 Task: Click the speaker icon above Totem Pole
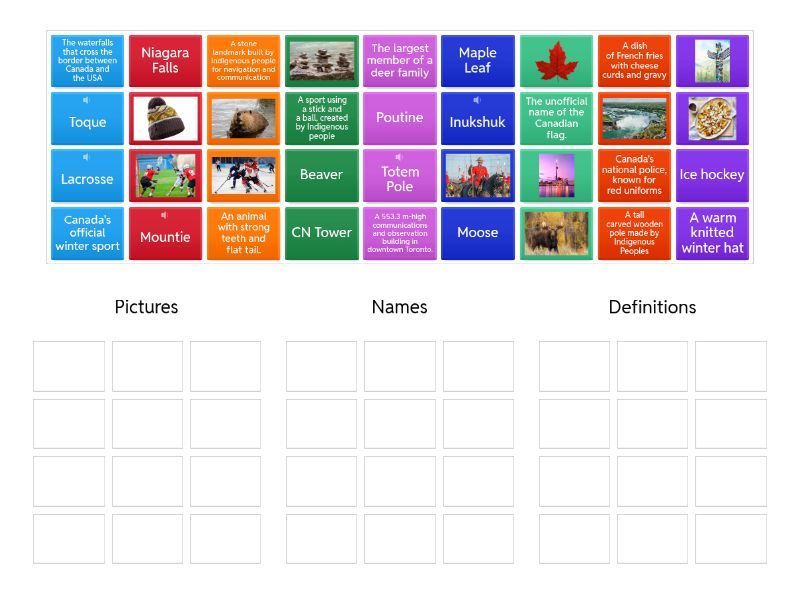click(399, 157)
